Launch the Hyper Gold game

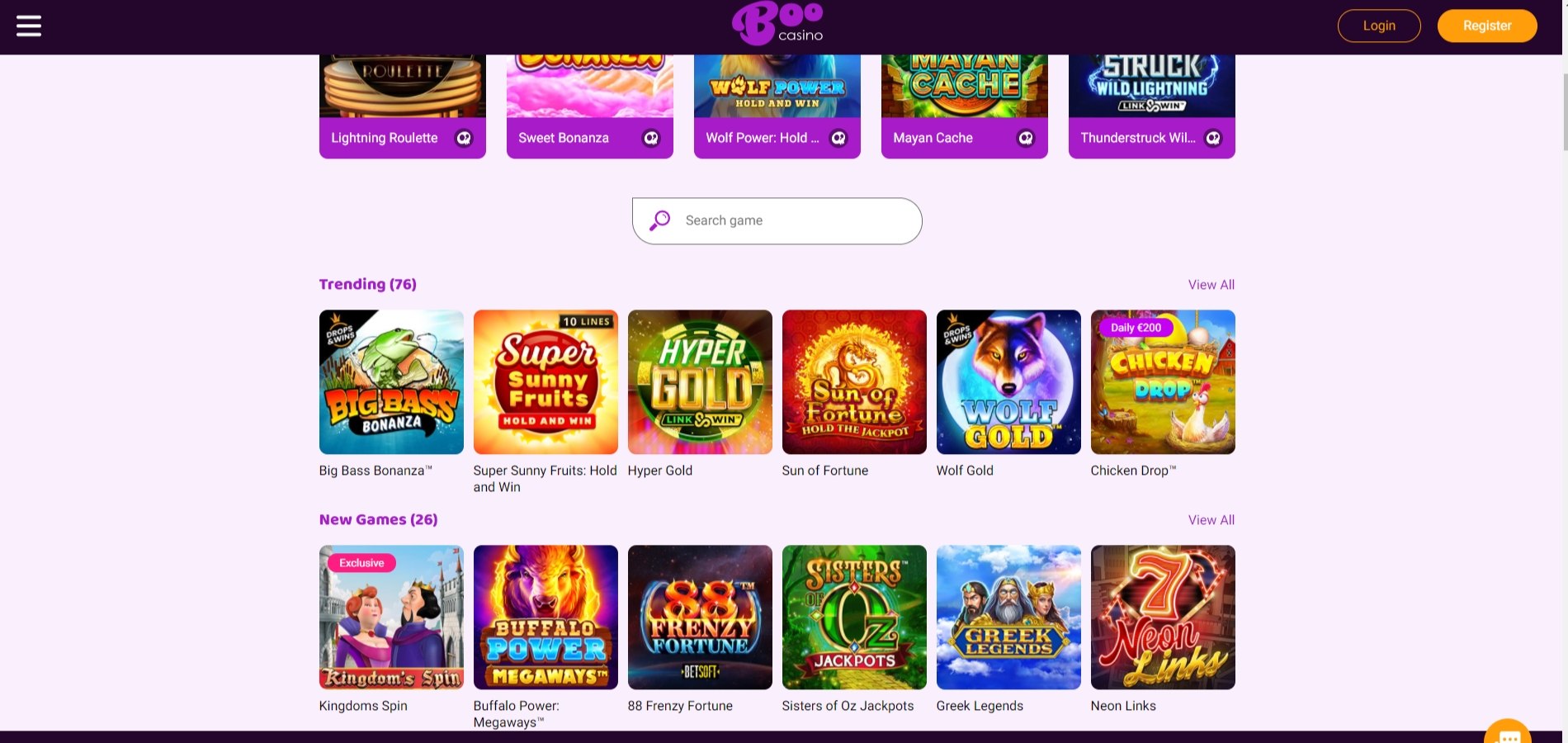tap(700, 382)
